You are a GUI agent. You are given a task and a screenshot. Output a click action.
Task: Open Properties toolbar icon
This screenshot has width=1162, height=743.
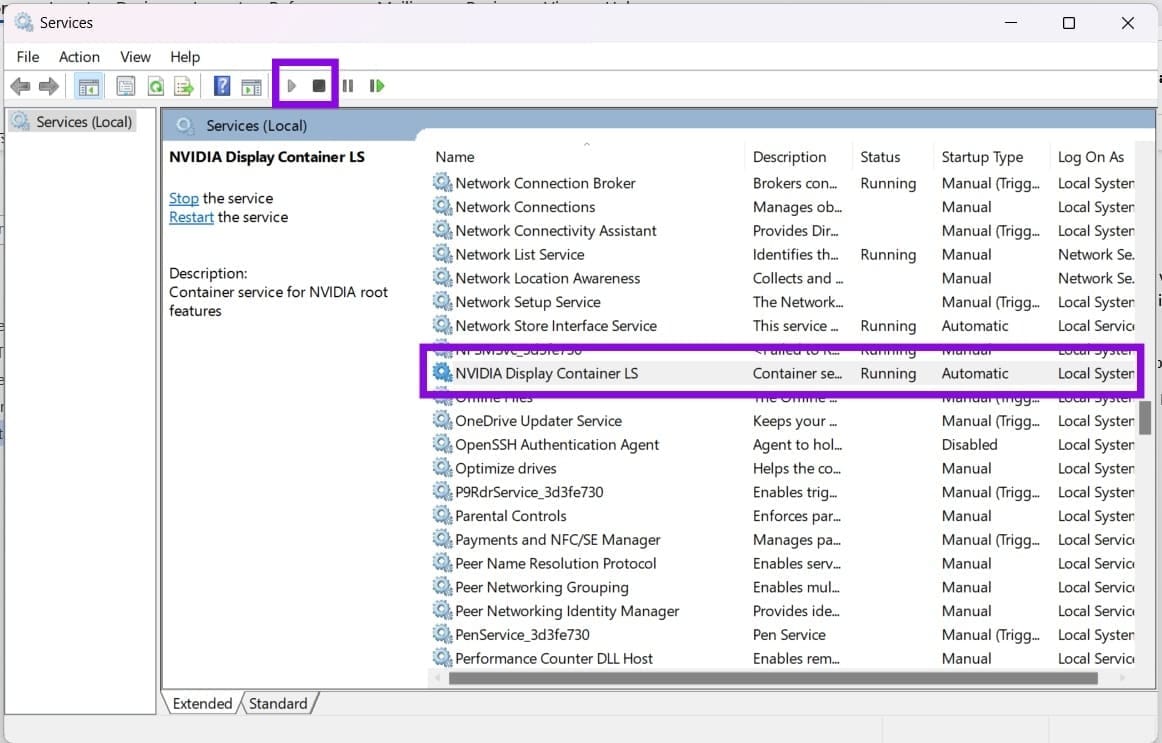coord(126,87)
